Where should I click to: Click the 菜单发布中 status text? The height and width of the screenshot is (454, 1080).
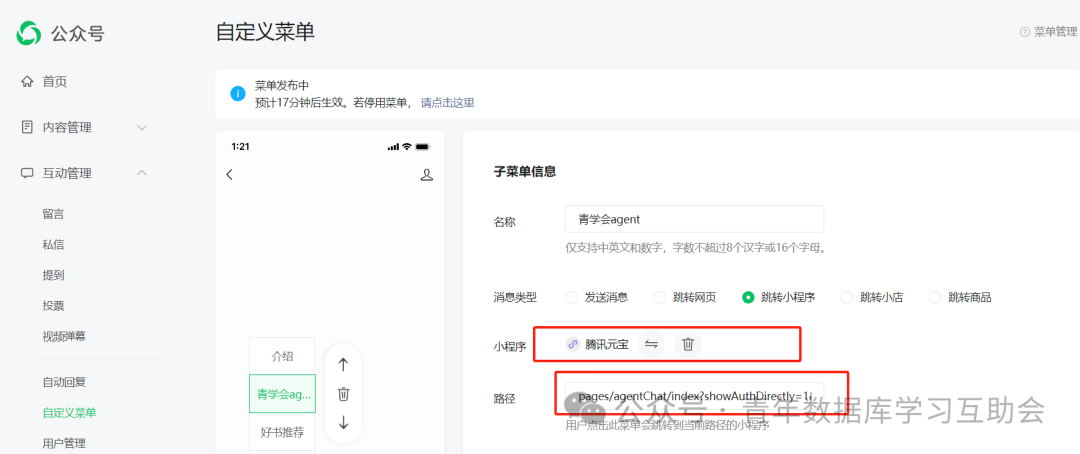click(282, 86)
